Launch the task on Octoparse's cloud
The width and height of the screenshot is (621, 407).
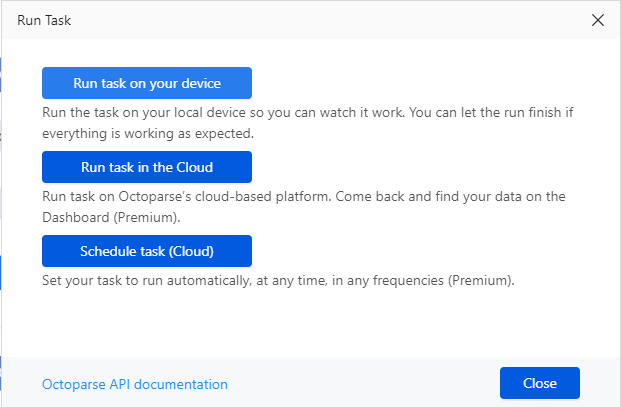[146, 167]
